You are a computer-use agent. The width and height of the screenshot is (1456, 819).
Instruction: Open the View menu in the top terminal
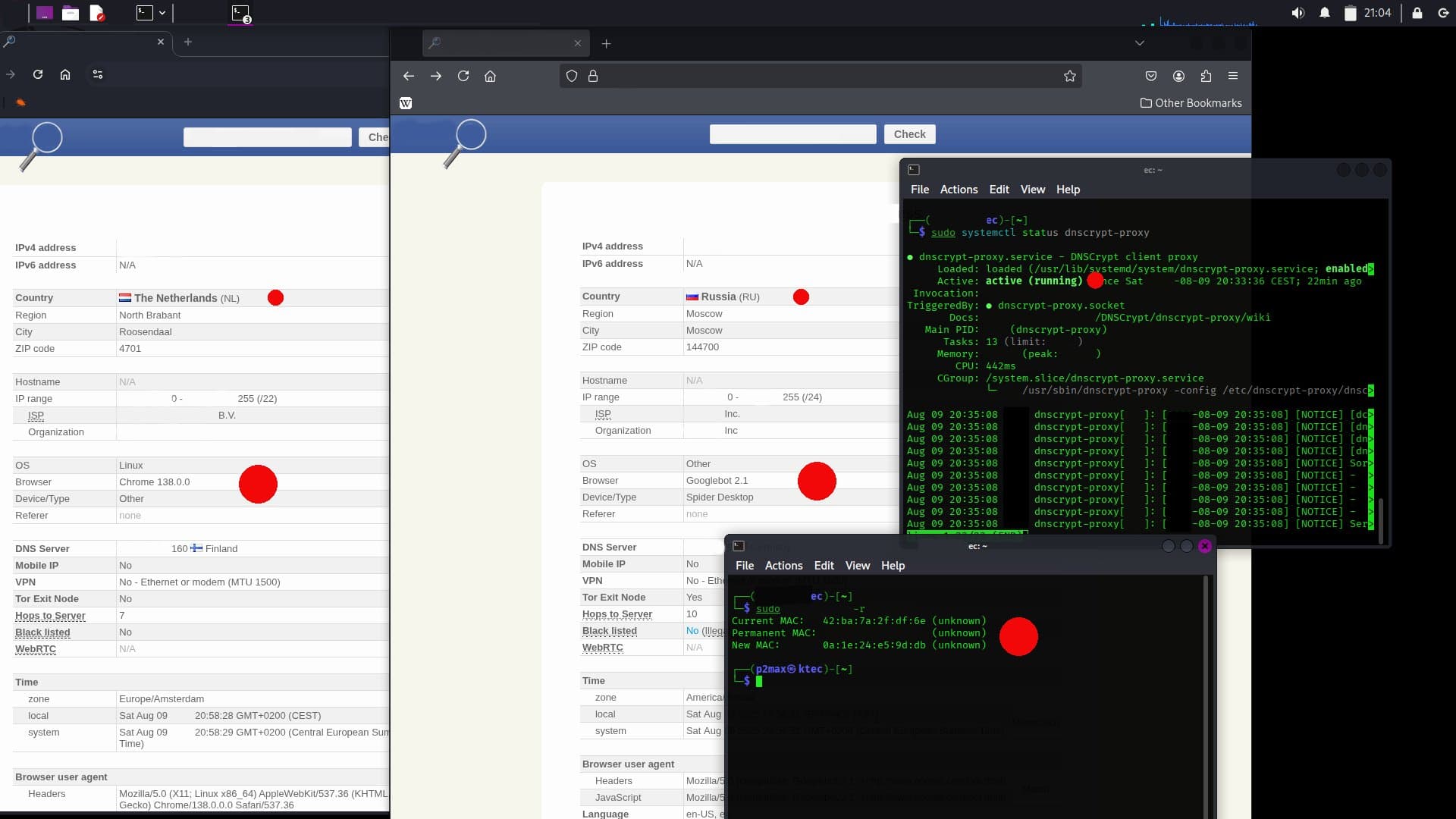[1032, 190]
